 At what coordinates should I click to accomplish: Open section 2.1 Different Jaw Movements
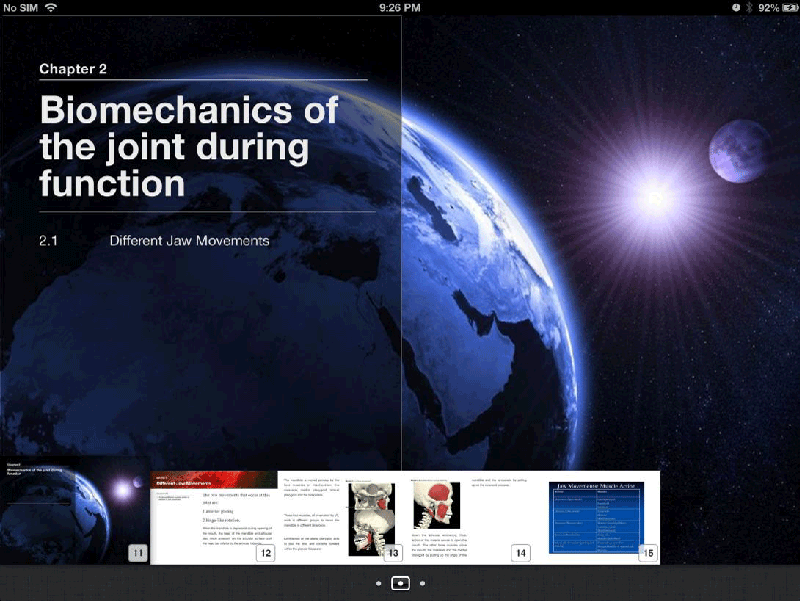[154, 241]
